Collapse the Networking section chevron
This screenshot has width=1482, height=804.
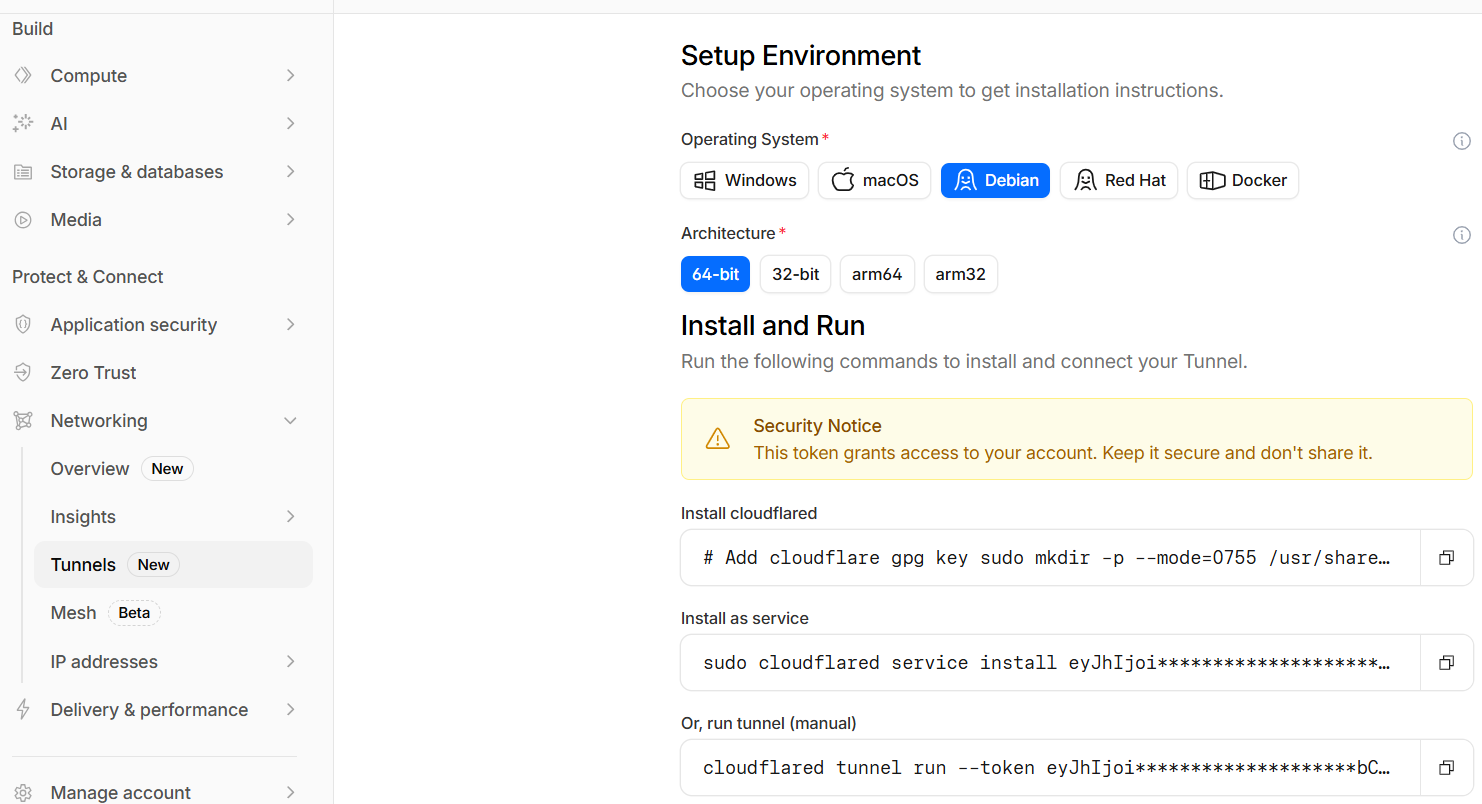pos(290,421)
